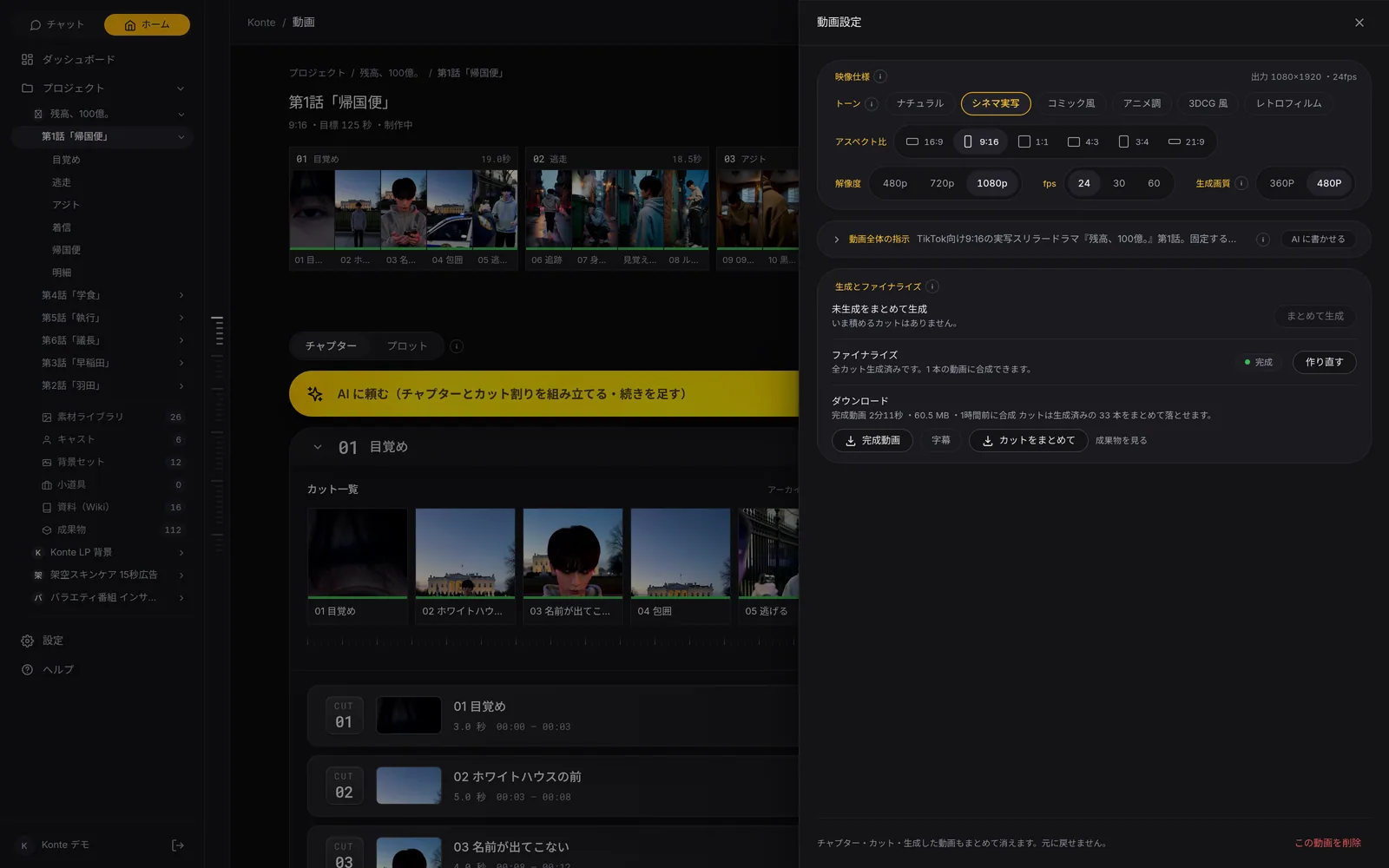Choose the 1:1 aspect ratio
1389x868 pixels.
click(1033, 141)
